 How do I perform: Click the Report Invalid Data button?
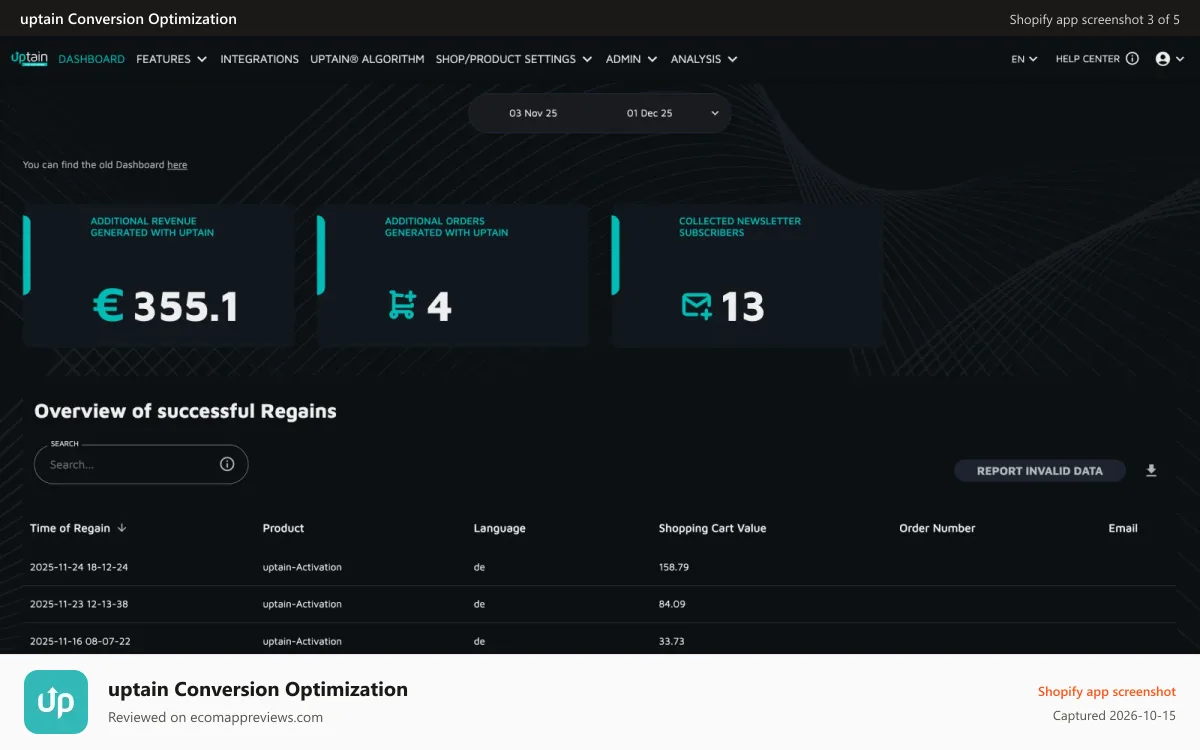[x=1040, y=471]
